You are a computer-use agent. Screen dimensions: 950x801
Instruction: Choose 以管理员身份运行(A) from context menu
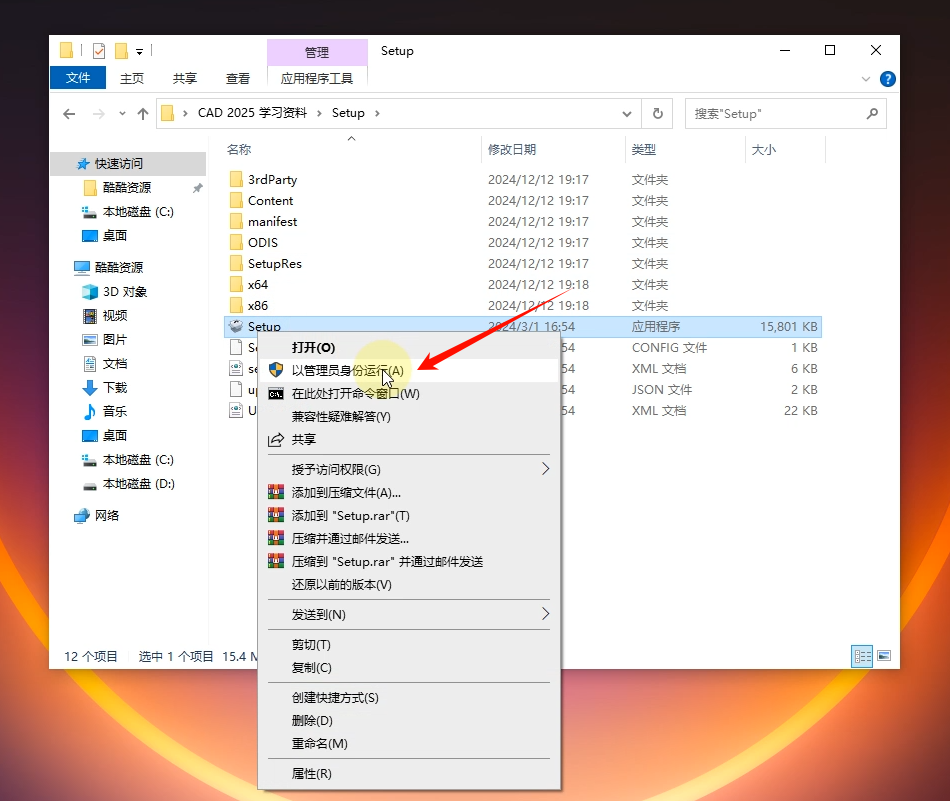coord(347,370)
